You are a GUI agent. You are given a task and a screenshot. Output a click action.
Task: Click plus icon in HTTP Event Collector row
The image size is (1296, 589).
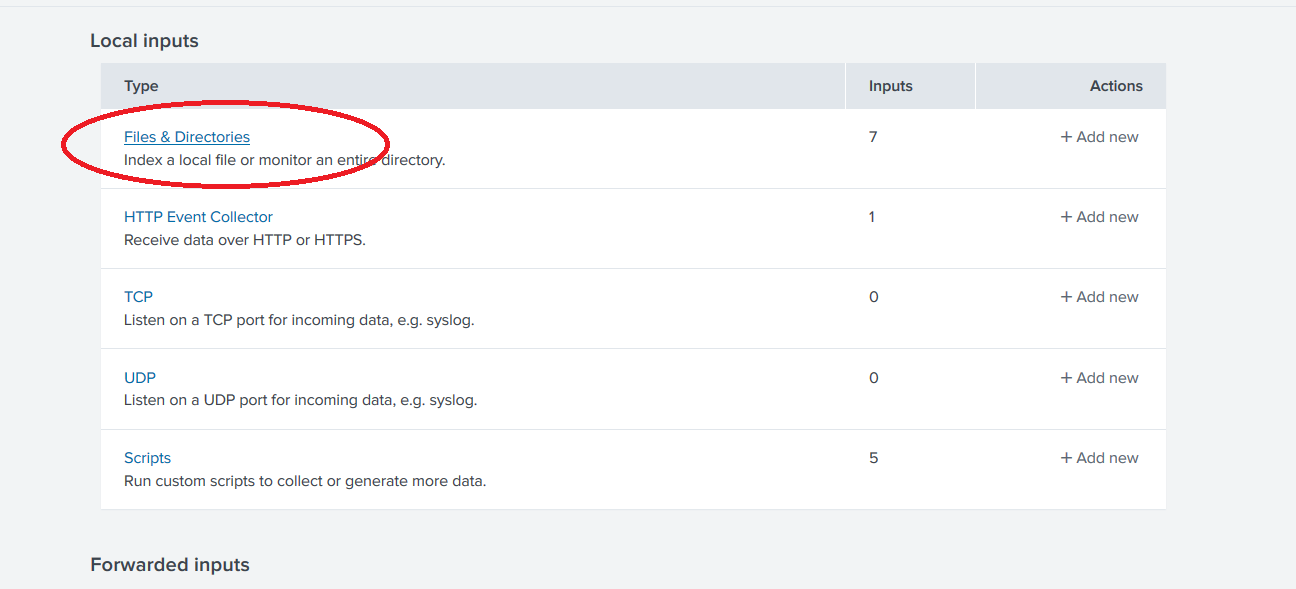click(1066, 217)
